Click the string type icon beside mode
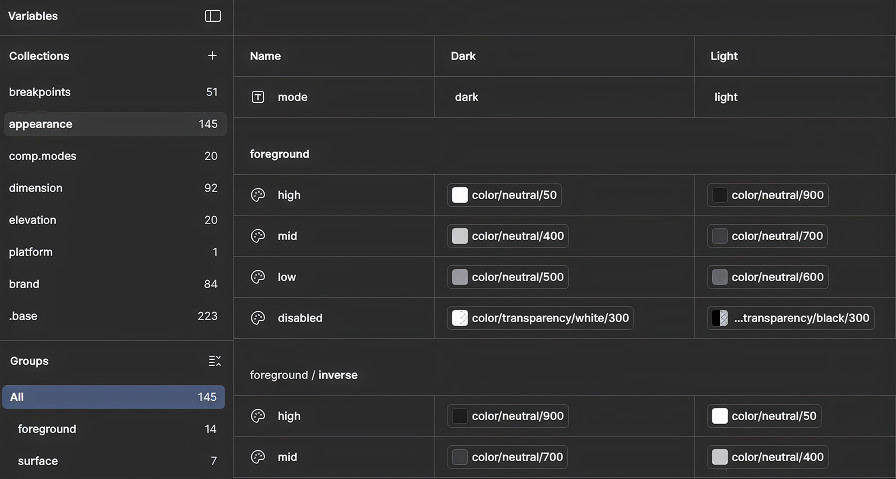This screenshot has height=479, width=896. point(258,97)
